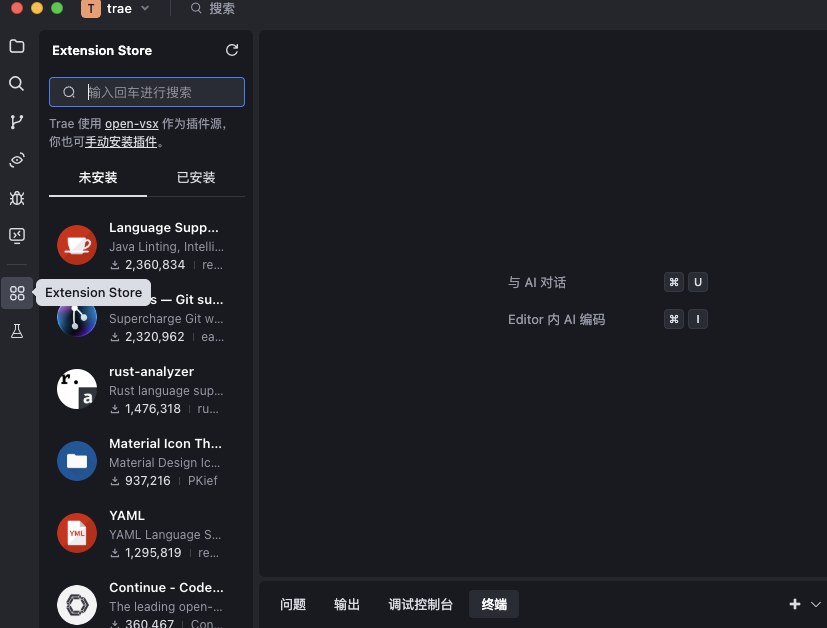827x628 pixels.
Task: Click the I key badge
Action: point(698,319)
